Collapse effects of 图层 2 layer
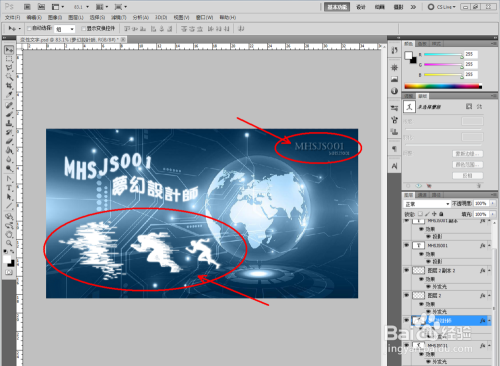Viewport: 500px width, 366px height. pyautogui.click(x=489, y=295)
